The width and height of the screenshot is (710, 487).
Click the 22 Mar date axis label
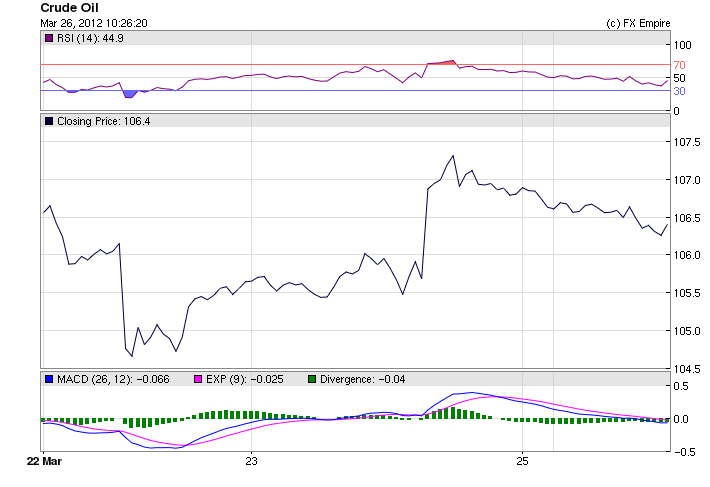(x=44, y=461)
